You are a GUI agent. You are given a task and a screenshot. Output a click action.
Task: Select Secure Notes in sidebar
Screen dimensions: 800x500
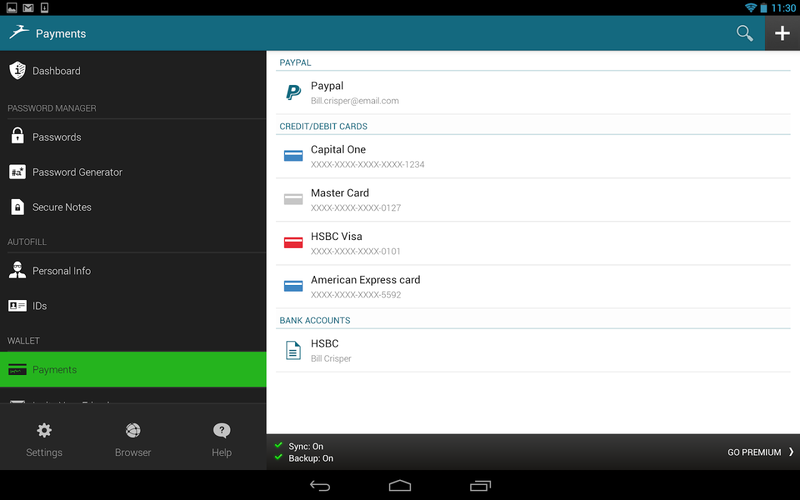click(61, 207)
